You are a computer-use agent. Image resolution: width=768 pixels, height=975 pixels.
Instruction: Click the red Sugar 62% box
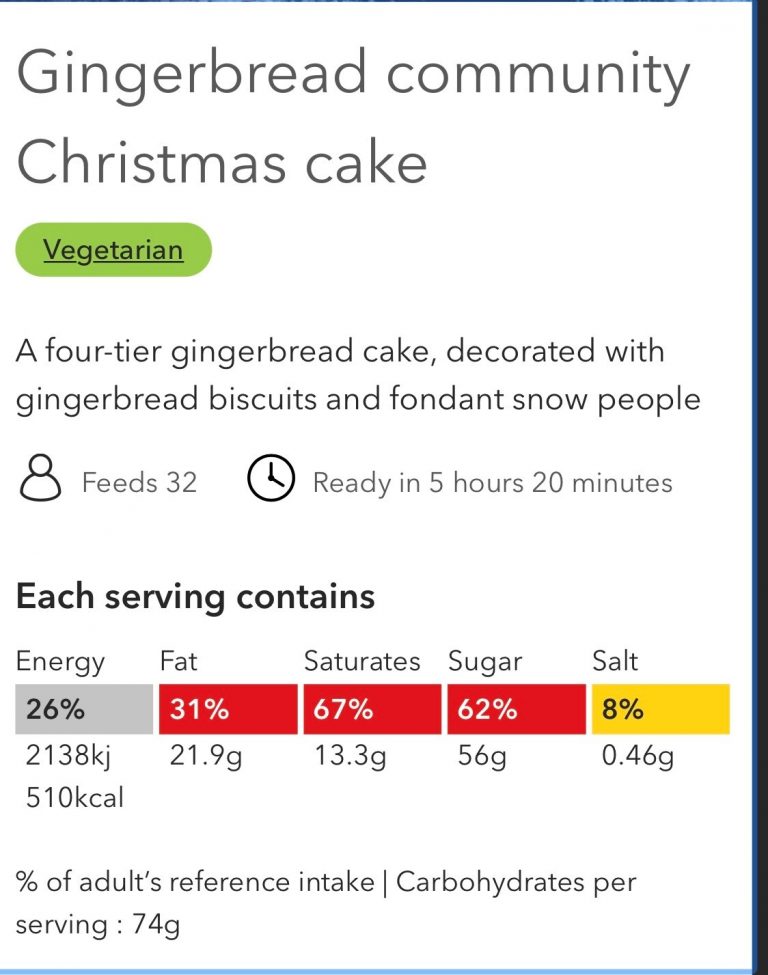coord(517,709)
